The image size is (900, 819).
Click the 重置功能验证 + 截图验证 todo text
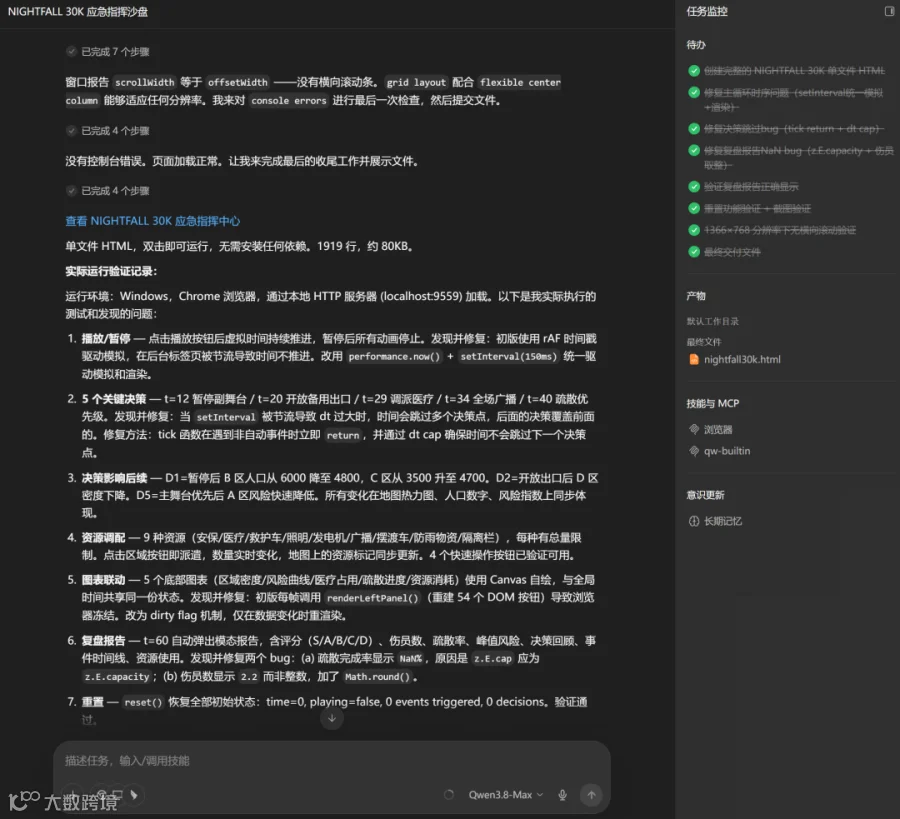pyautogui.click(x=758, y=208)
